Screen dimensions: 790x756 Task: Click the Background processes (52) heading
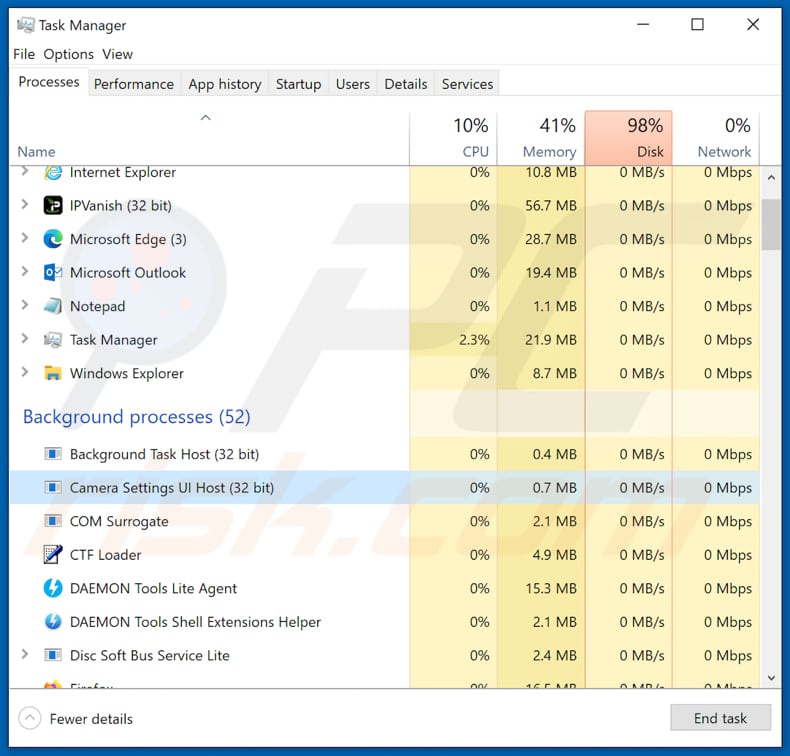tap(137, 417)
